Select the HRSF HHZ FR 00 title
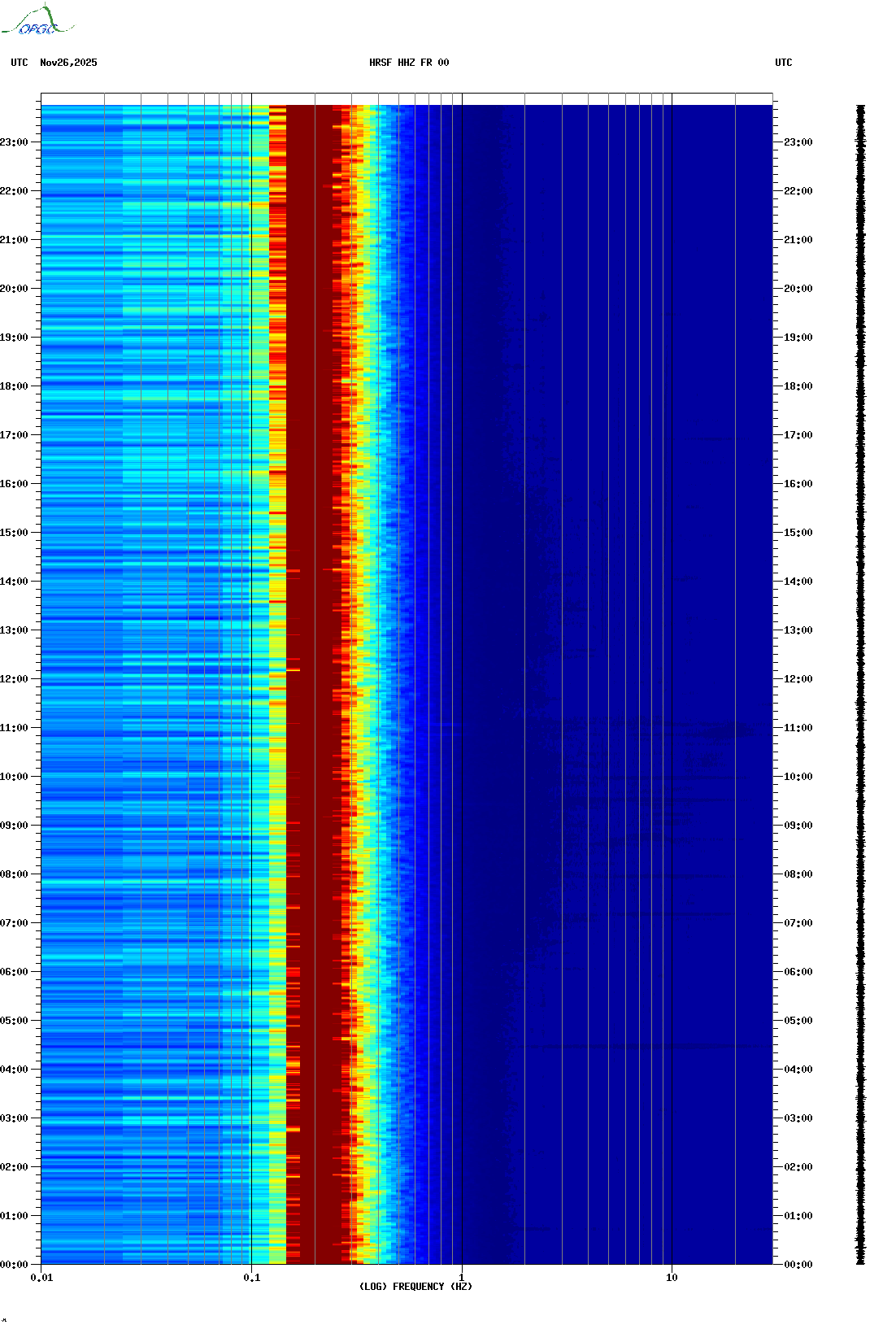The image size is (896, 1329). (408, 63)
